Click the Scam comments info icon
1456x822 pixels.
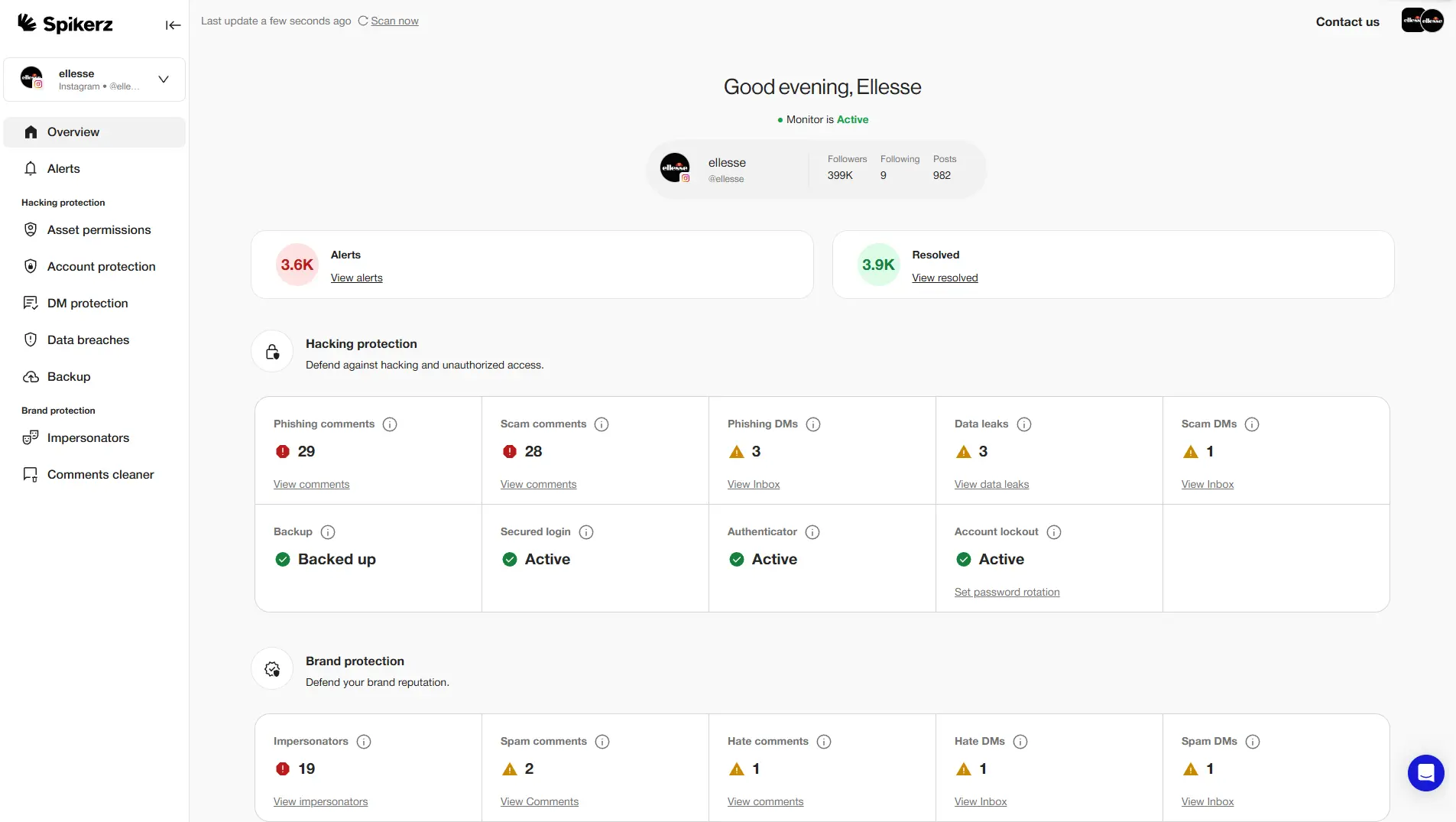coord(602,424)
